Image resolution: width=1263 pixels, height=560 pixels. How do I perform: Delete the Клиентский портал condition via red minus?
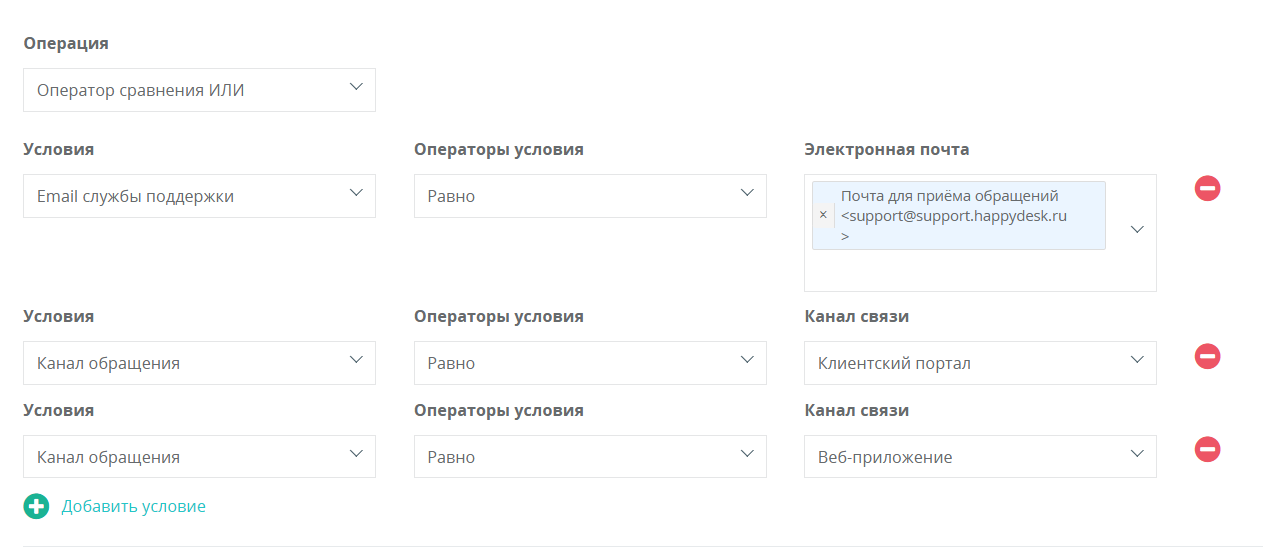[1207, 356]
